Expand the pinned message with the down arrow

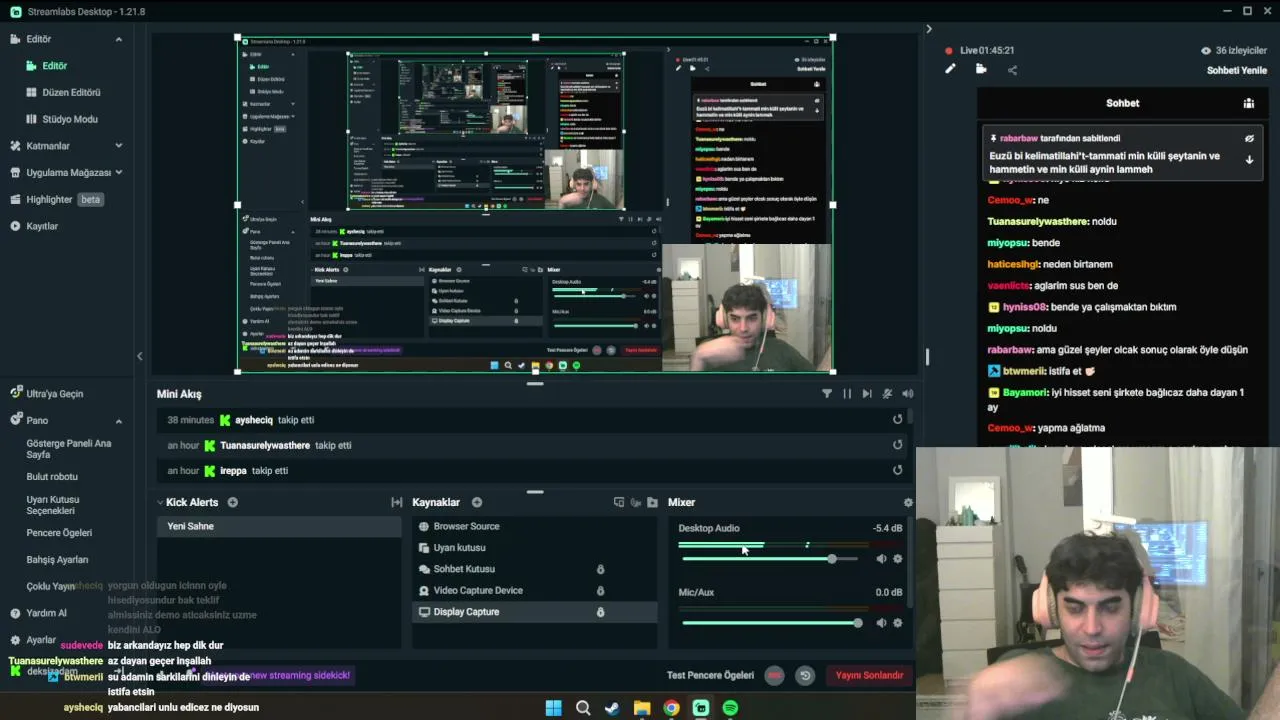[x=1249, y=160]
